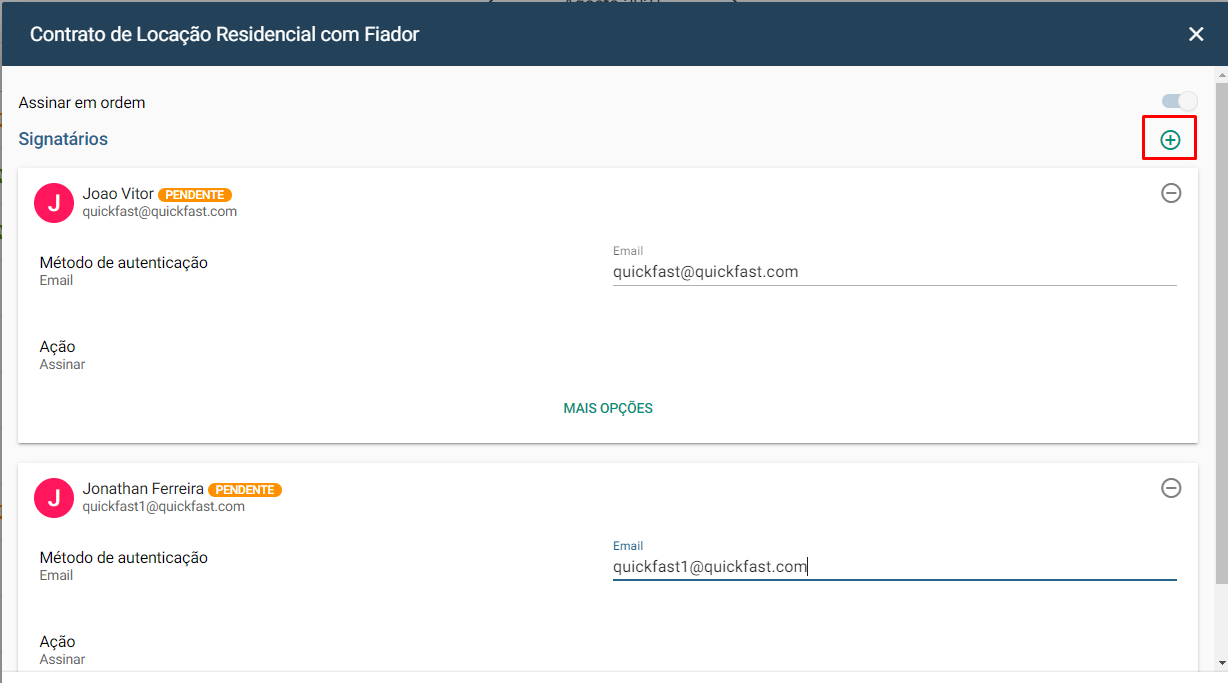Click the Joao Vitor signer name

pos(118,194)
